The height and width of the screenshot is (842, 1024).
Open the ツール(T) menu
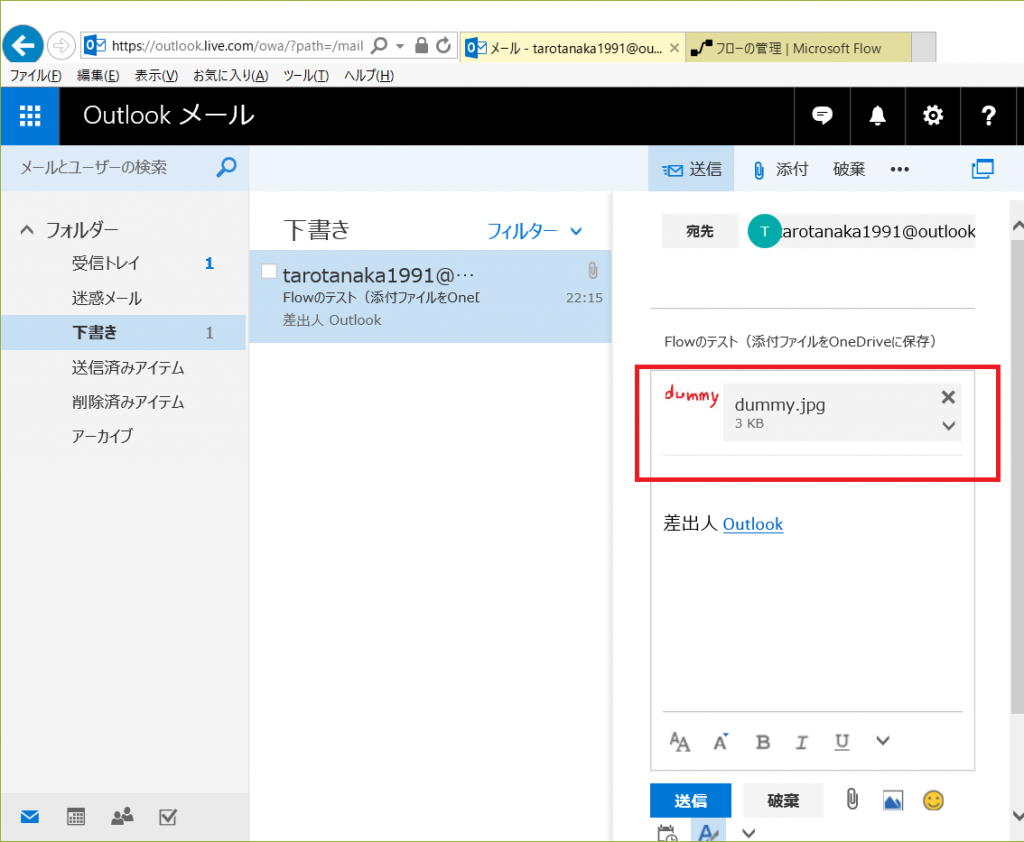pyautogui.click(x=306, y=76)
